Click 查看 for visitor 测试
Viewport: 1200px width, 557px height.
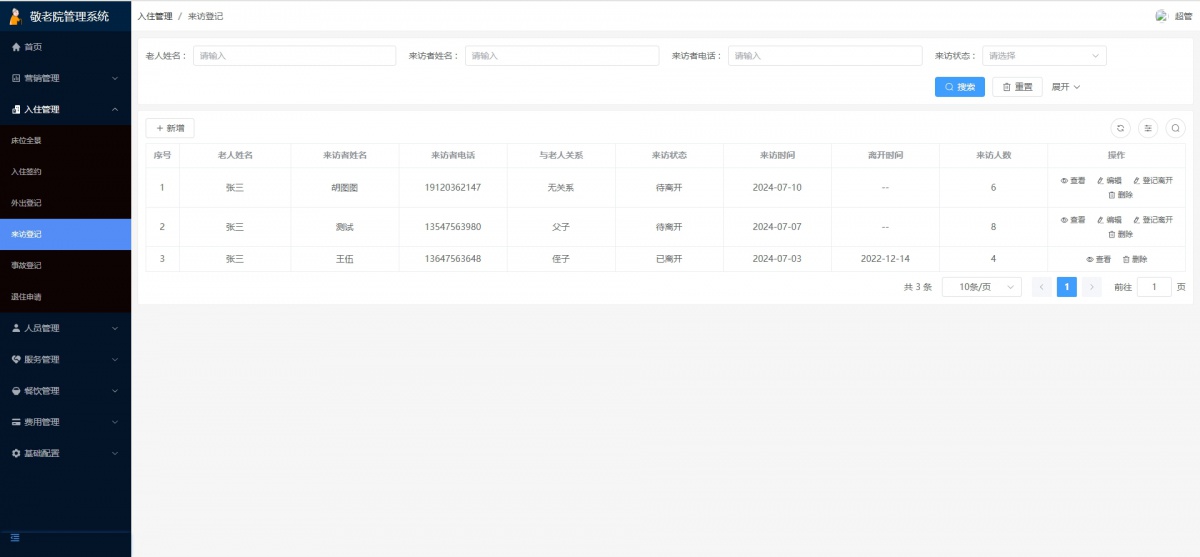pyautogui.click(x=1072, y=220)
